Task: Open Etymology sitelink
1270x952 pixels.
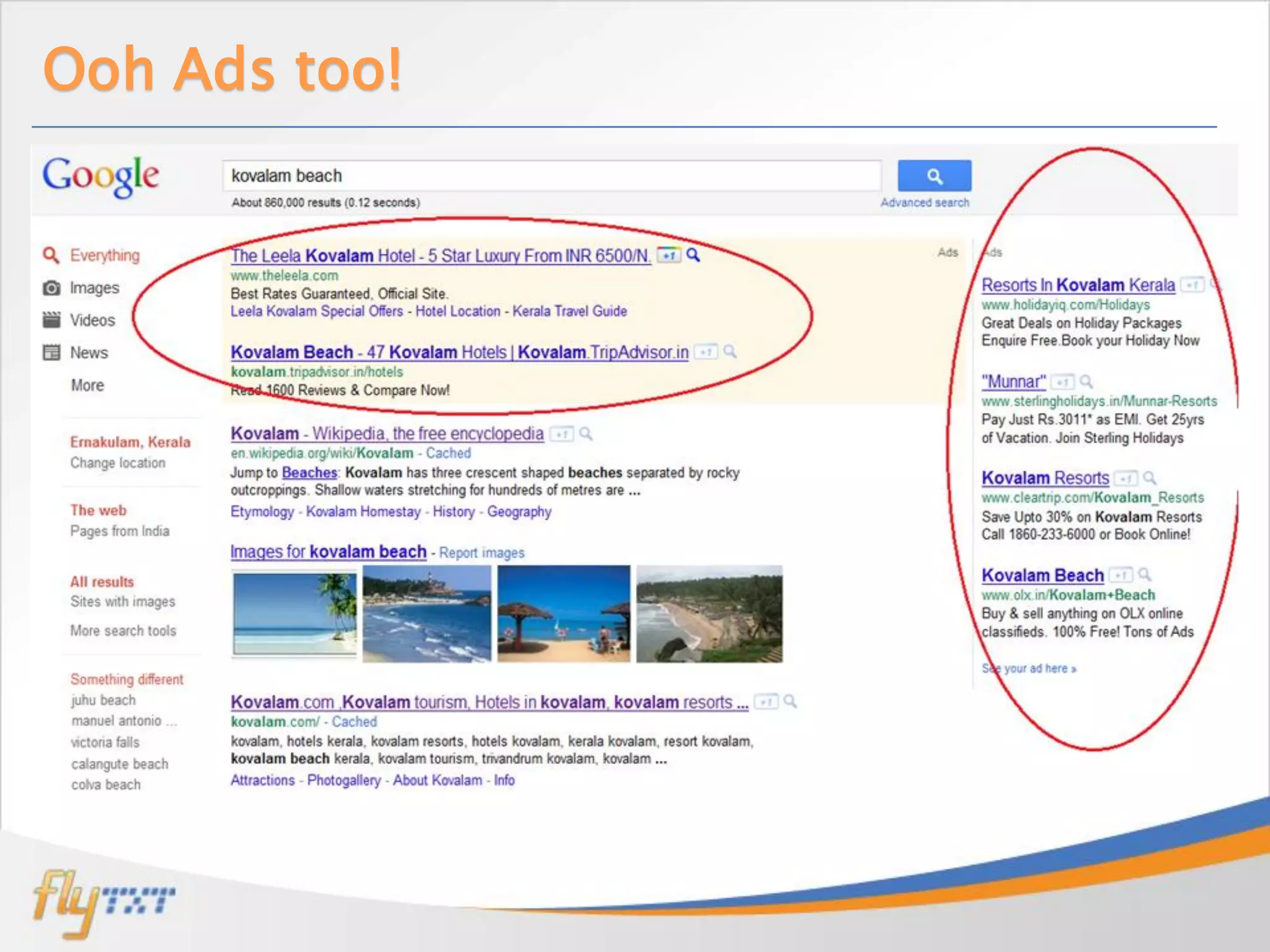Action: pyautogui.click(x=262, y=512)
